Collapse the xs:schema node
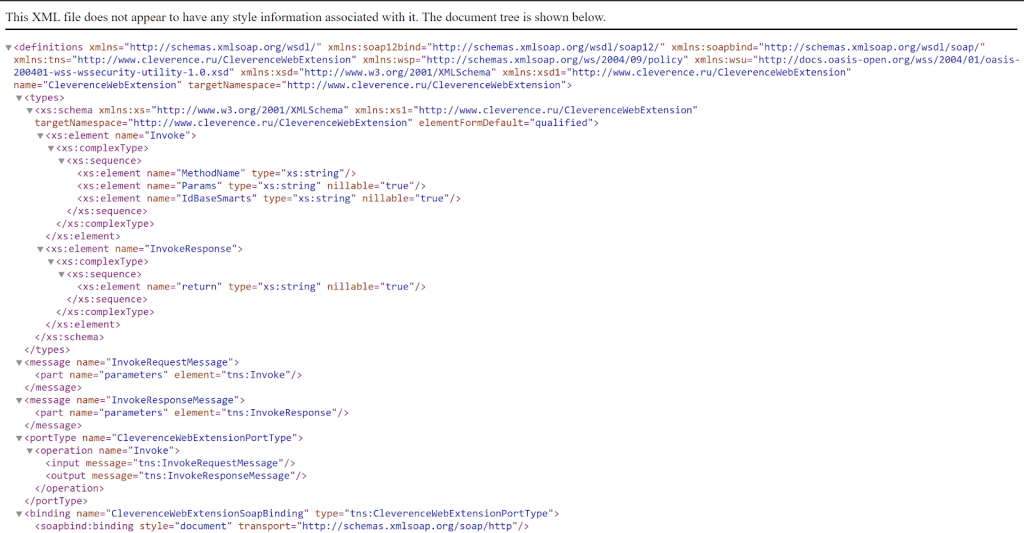The width and height of the screenshot is (1024, 533). tap(29, 110)
